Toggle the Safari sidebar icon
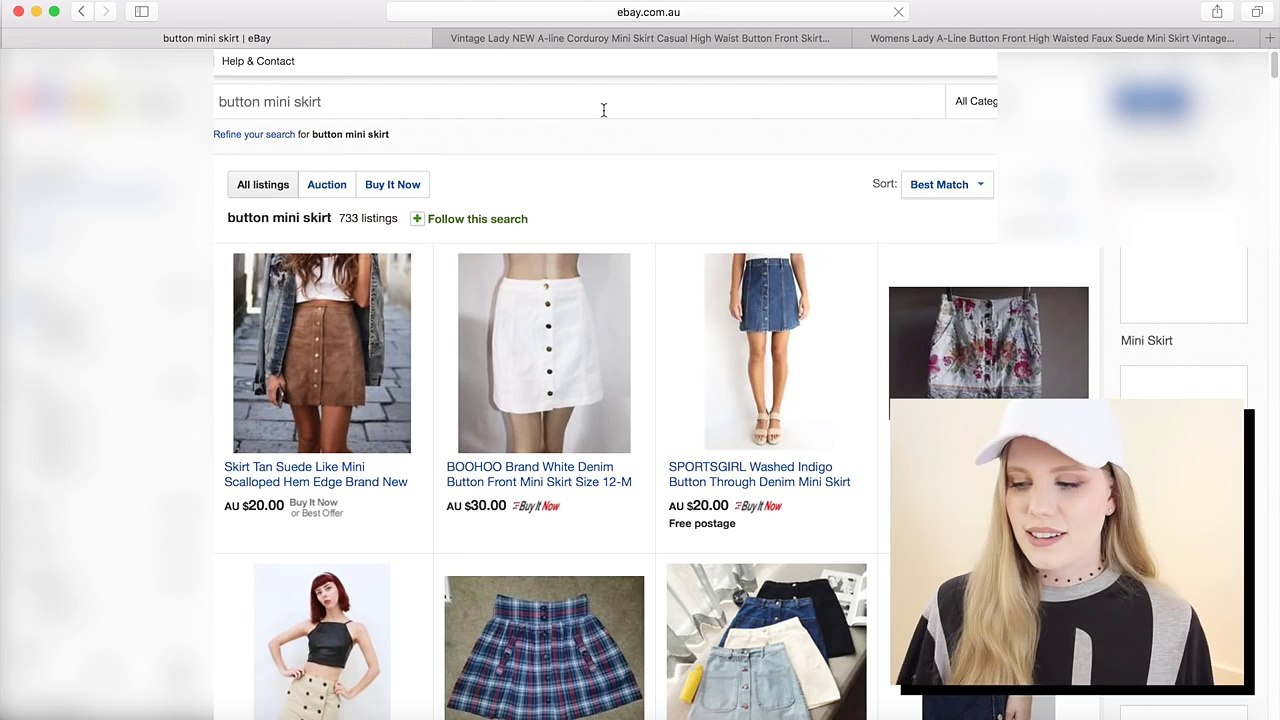The height and width of the screenshot is (720, 1280). click(142, 12)
